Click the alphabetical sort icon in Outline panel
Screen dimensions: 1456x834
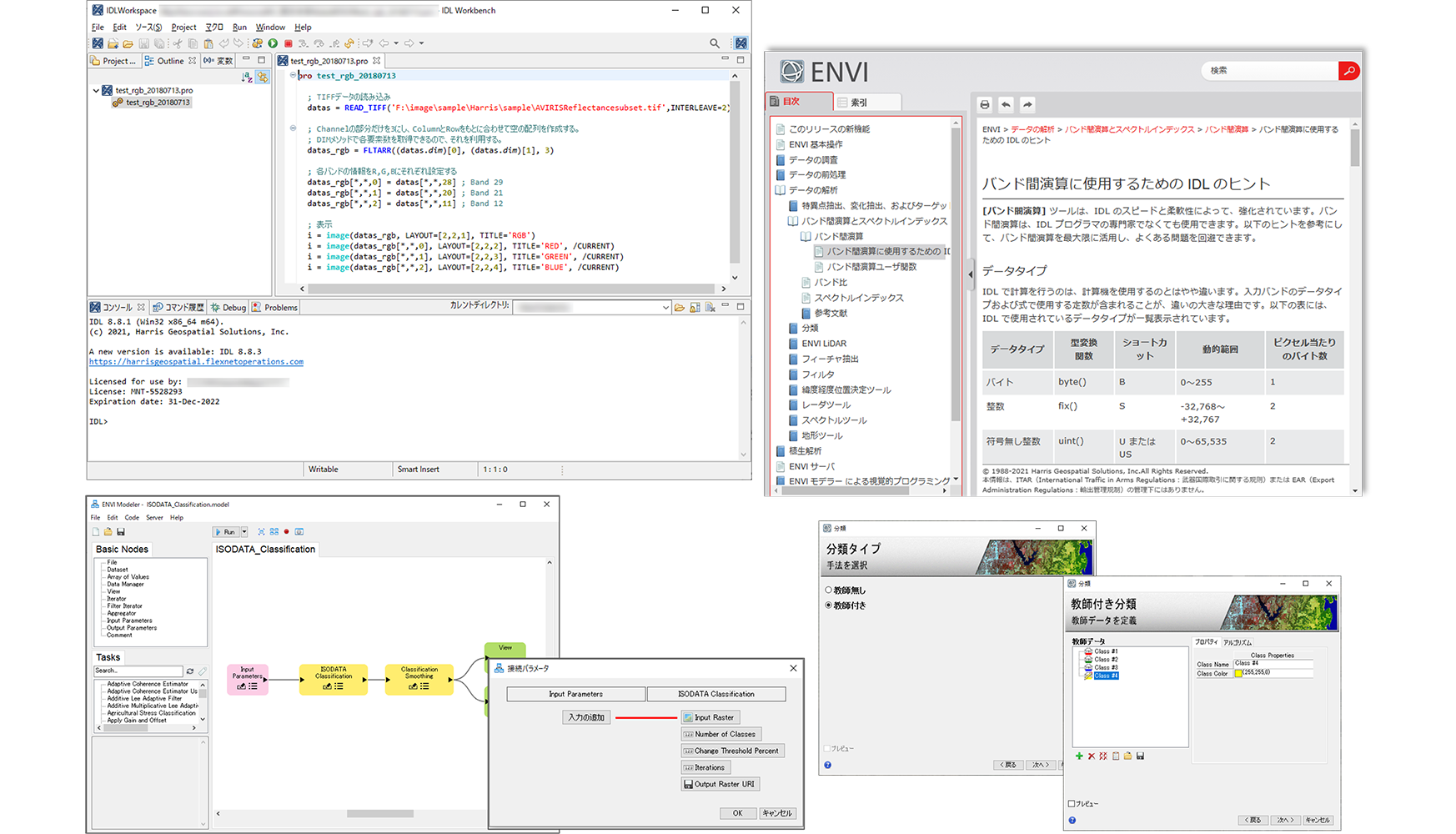click(x=247, y=77)
